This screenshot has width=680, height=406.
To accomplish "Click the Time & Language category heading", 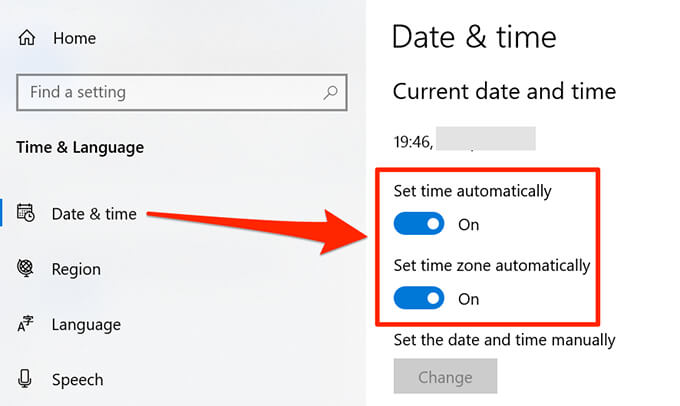I will (x=80, y=148).
